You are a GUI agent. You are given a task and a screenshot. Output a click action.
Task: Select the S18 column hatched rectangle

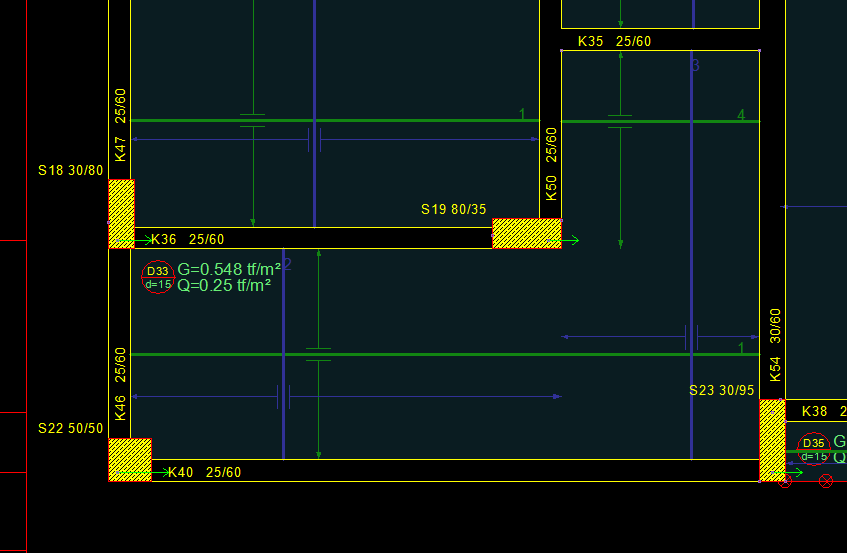click(x=121, y=214)
